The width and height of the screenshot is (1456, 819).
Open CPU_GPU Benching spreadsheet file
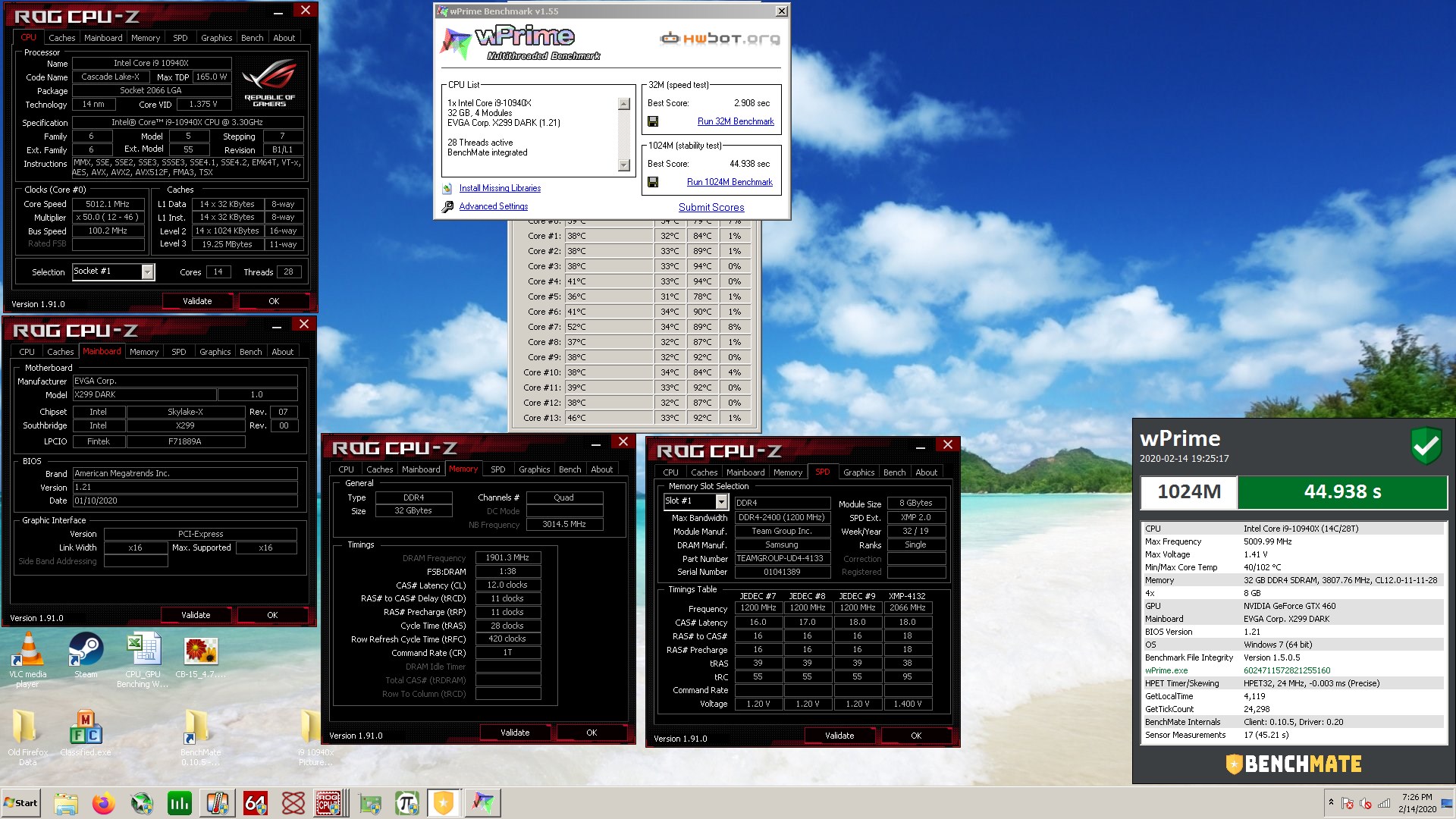[x=143, y=660]
